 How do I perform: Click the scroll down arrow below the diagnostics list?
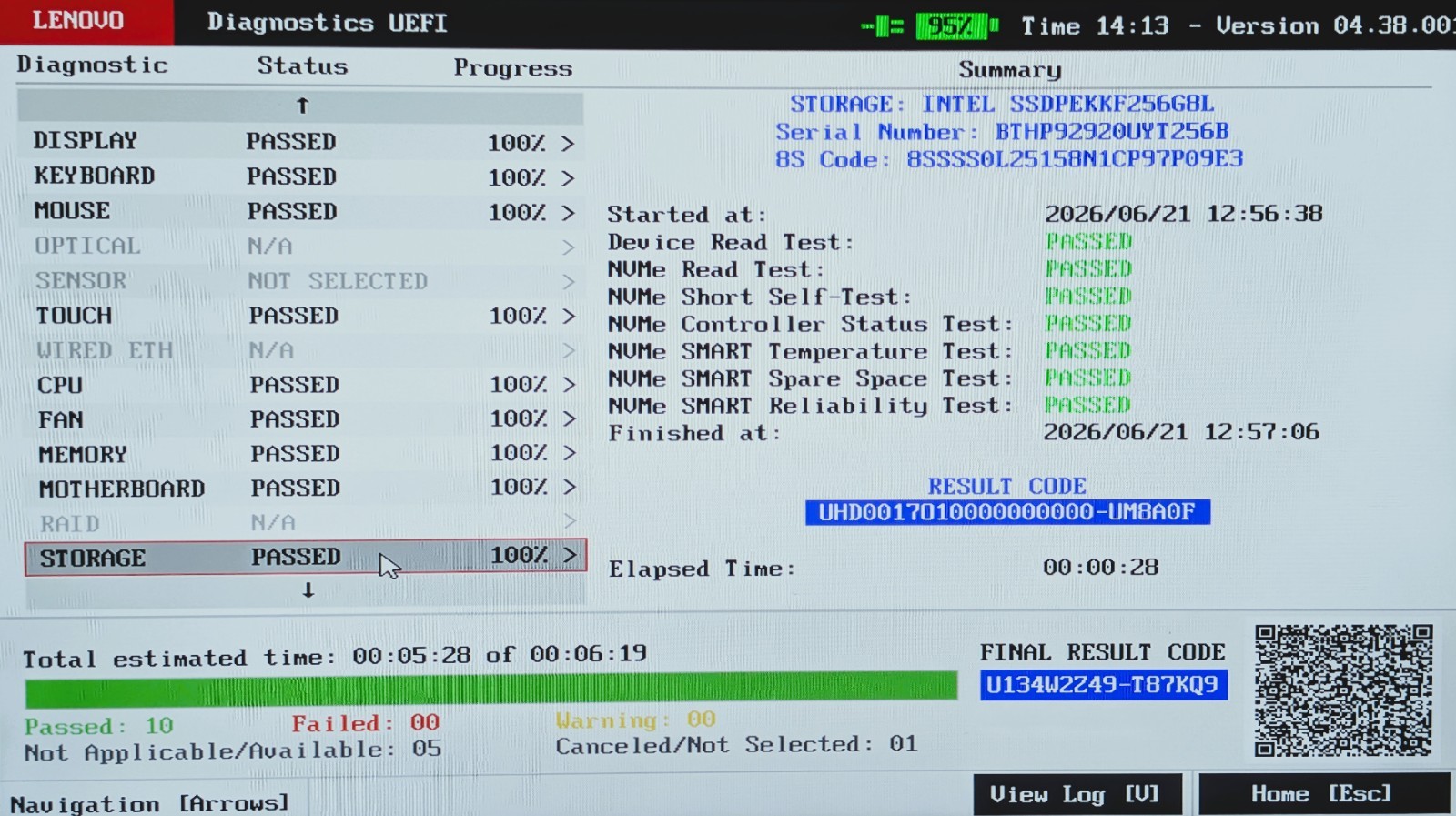(x=308, y=590)
